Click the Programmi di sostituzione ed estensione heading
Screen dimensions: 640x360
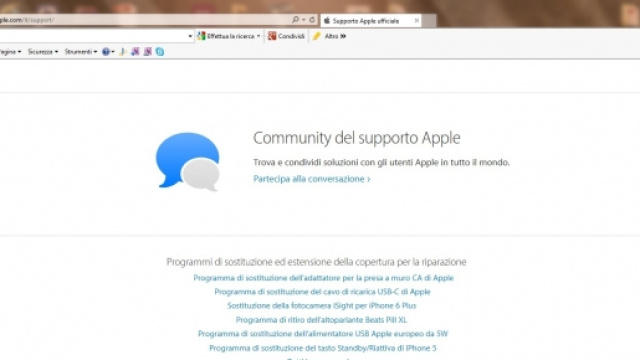(316, 262)
